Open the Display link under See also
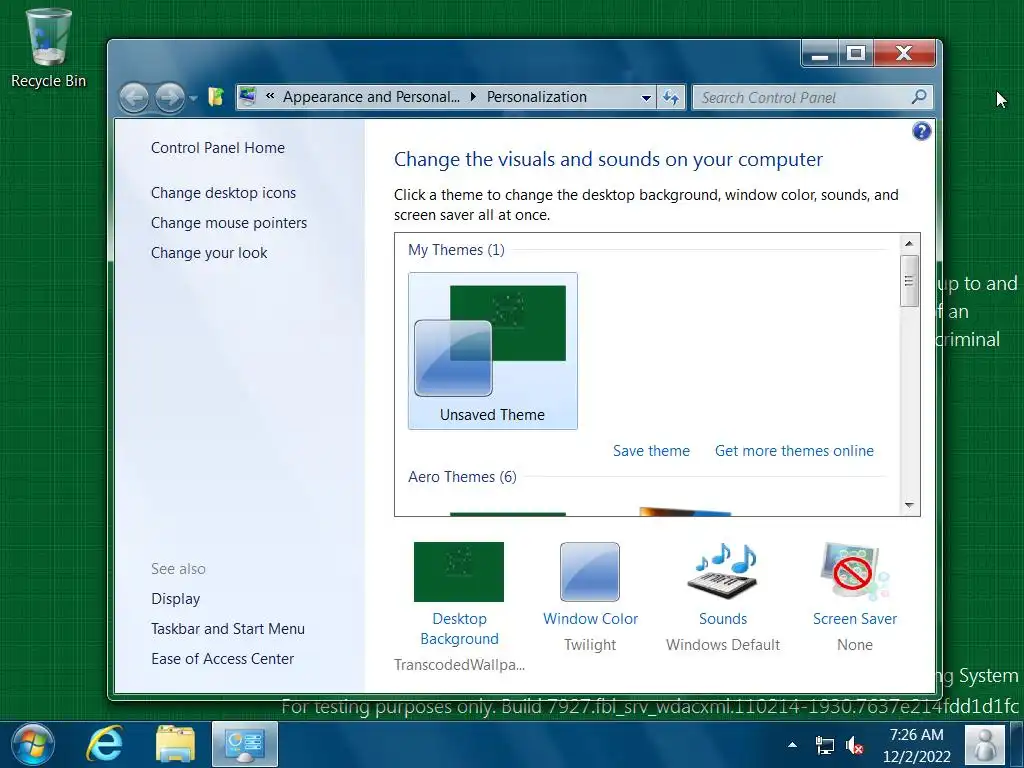 click(175, 599)
